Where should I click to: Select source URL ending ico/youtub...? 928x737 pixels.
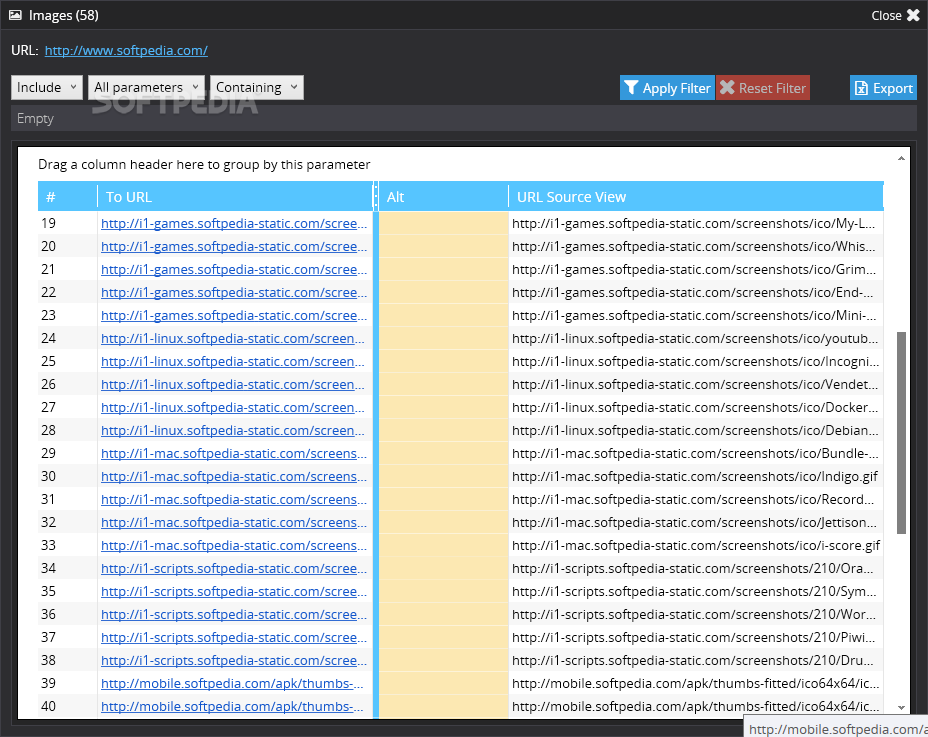point(695,339)
